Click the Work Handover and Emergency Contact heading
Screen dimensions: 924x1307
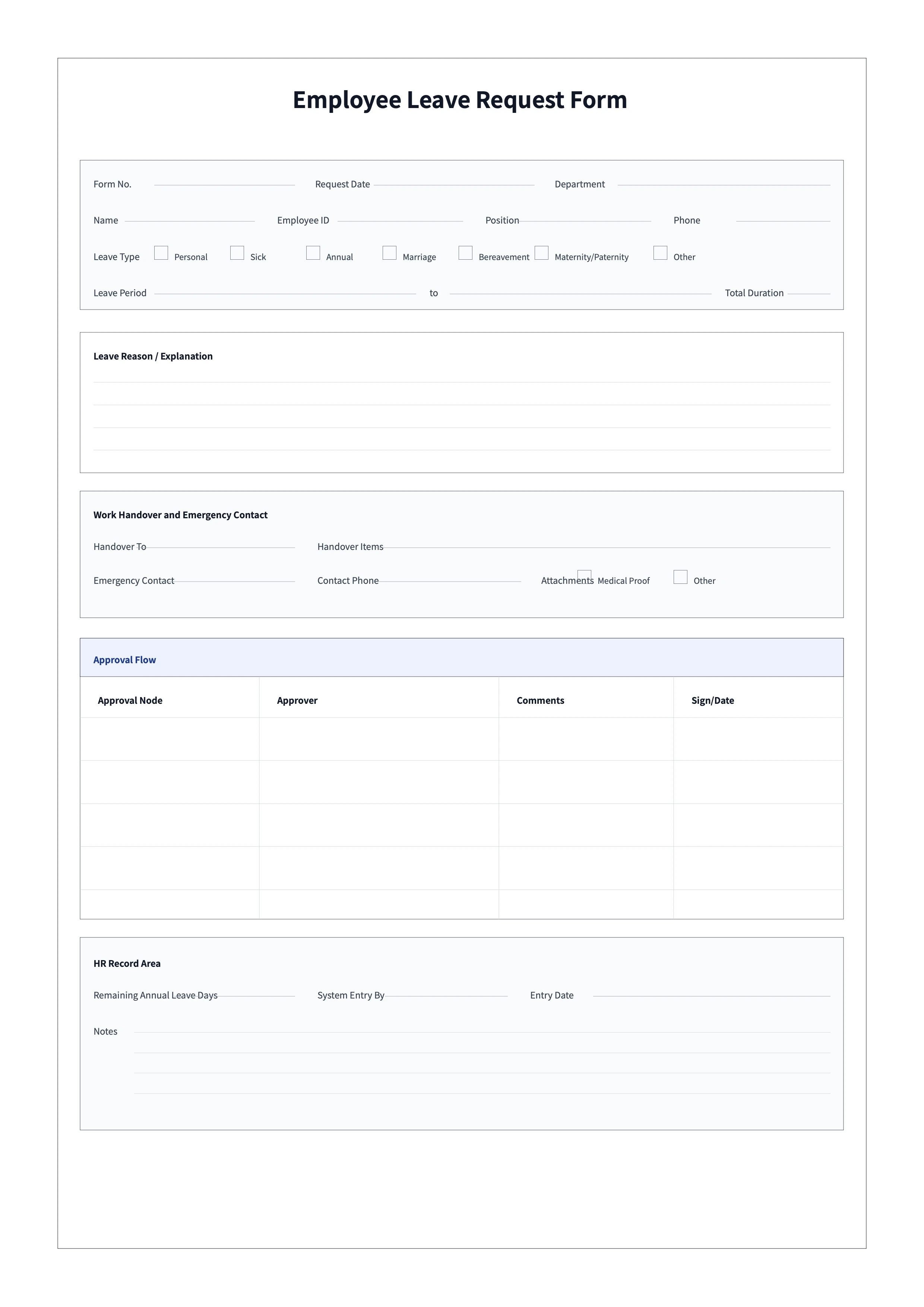click(x=180, y=515)
